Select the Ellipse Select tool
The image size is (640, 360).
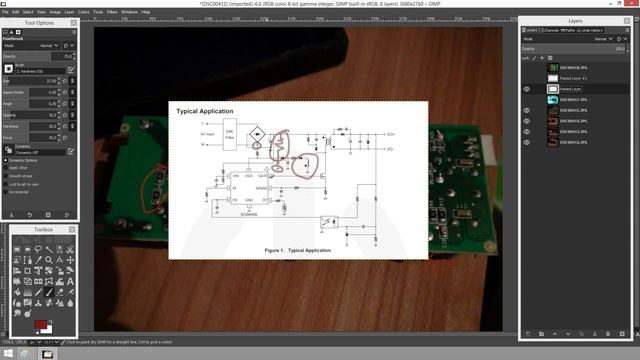pos(27,249)
